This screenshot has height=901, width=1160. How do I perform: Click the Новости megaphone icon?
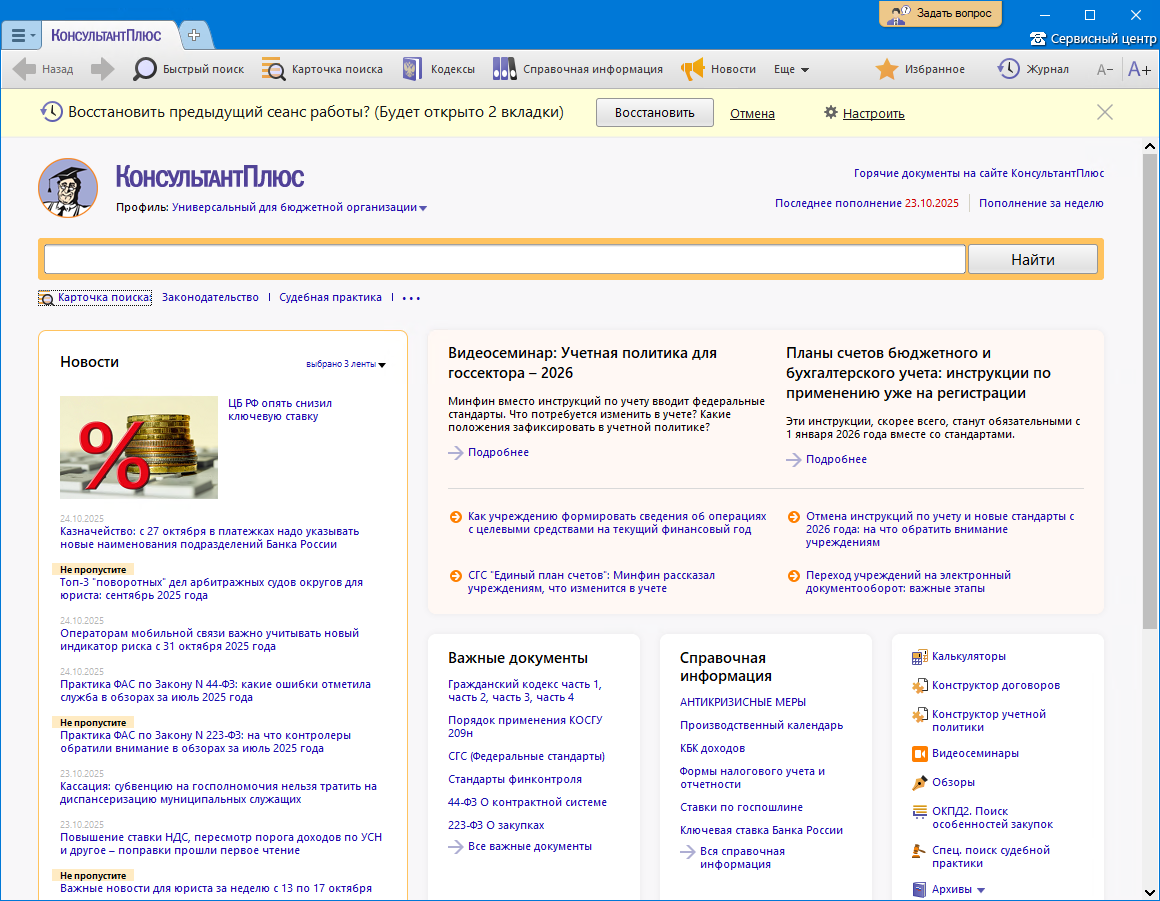[x=693, y=69]
